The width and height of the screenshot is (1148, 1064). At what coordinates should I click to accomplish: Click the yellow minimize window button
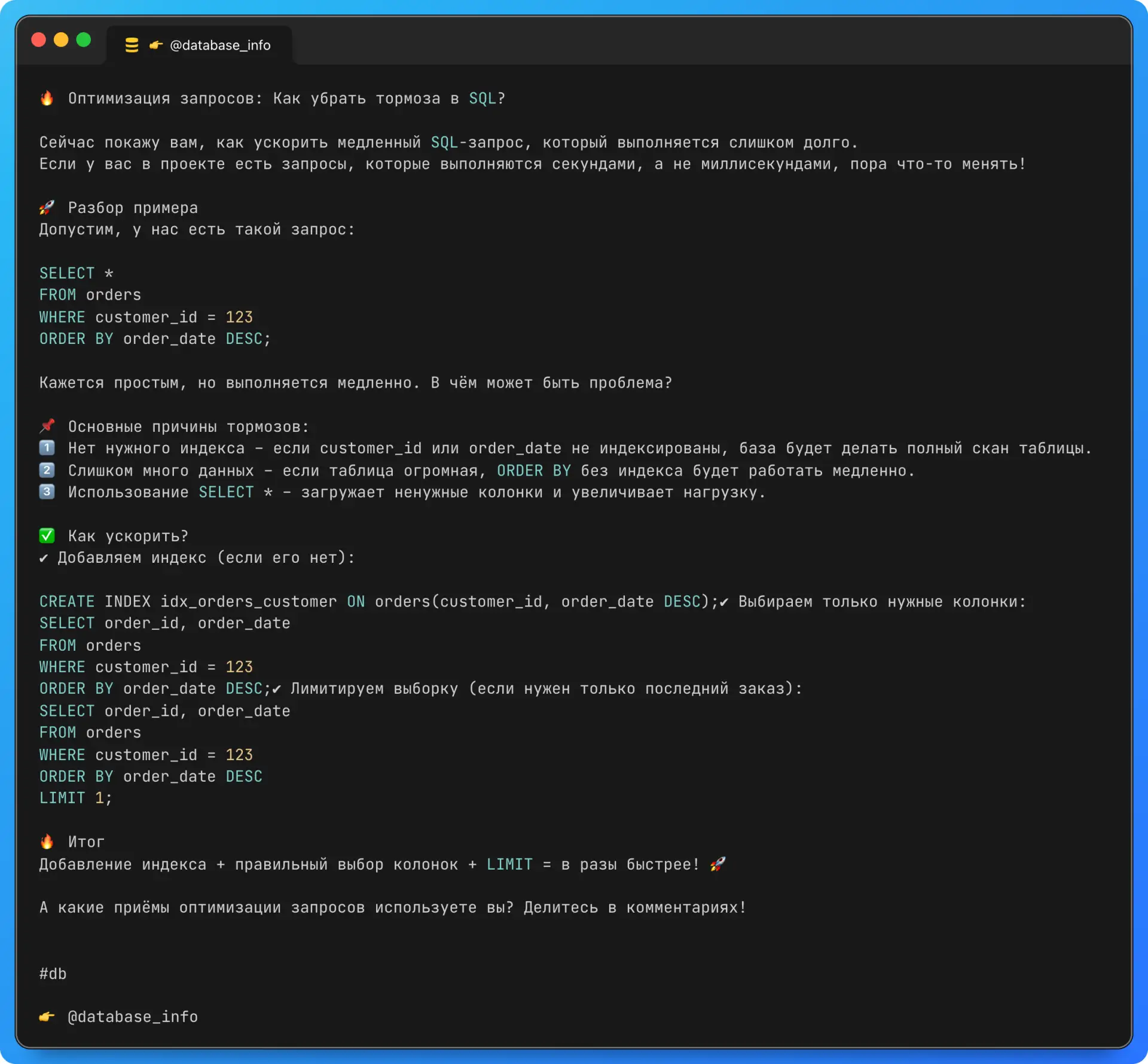[x=61, y=39]
